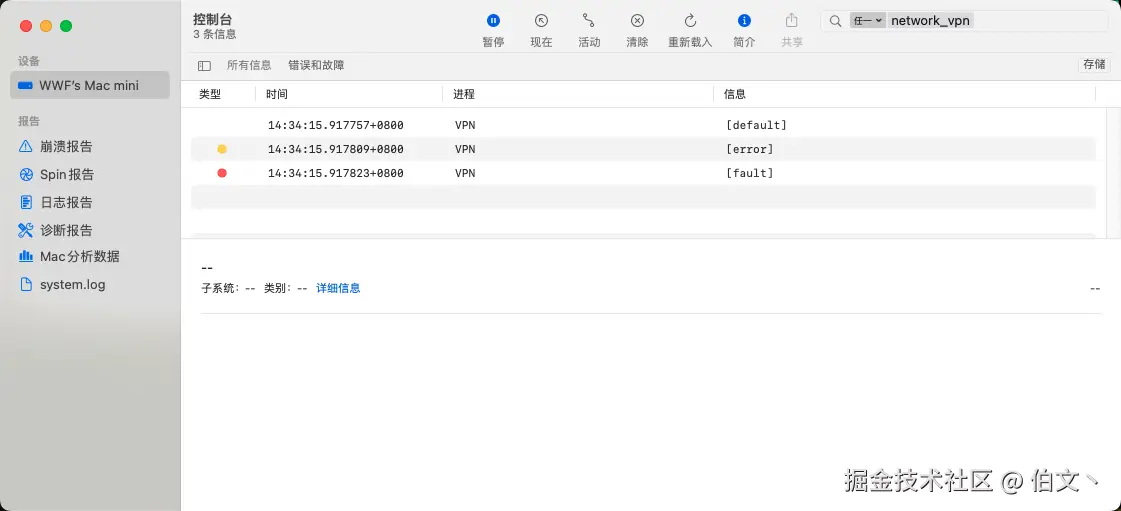The width and height of the screenshot is (1121, 511).
Task: Sort by 时间 column header
Action: pyautogui.click(x=277, y=94)
